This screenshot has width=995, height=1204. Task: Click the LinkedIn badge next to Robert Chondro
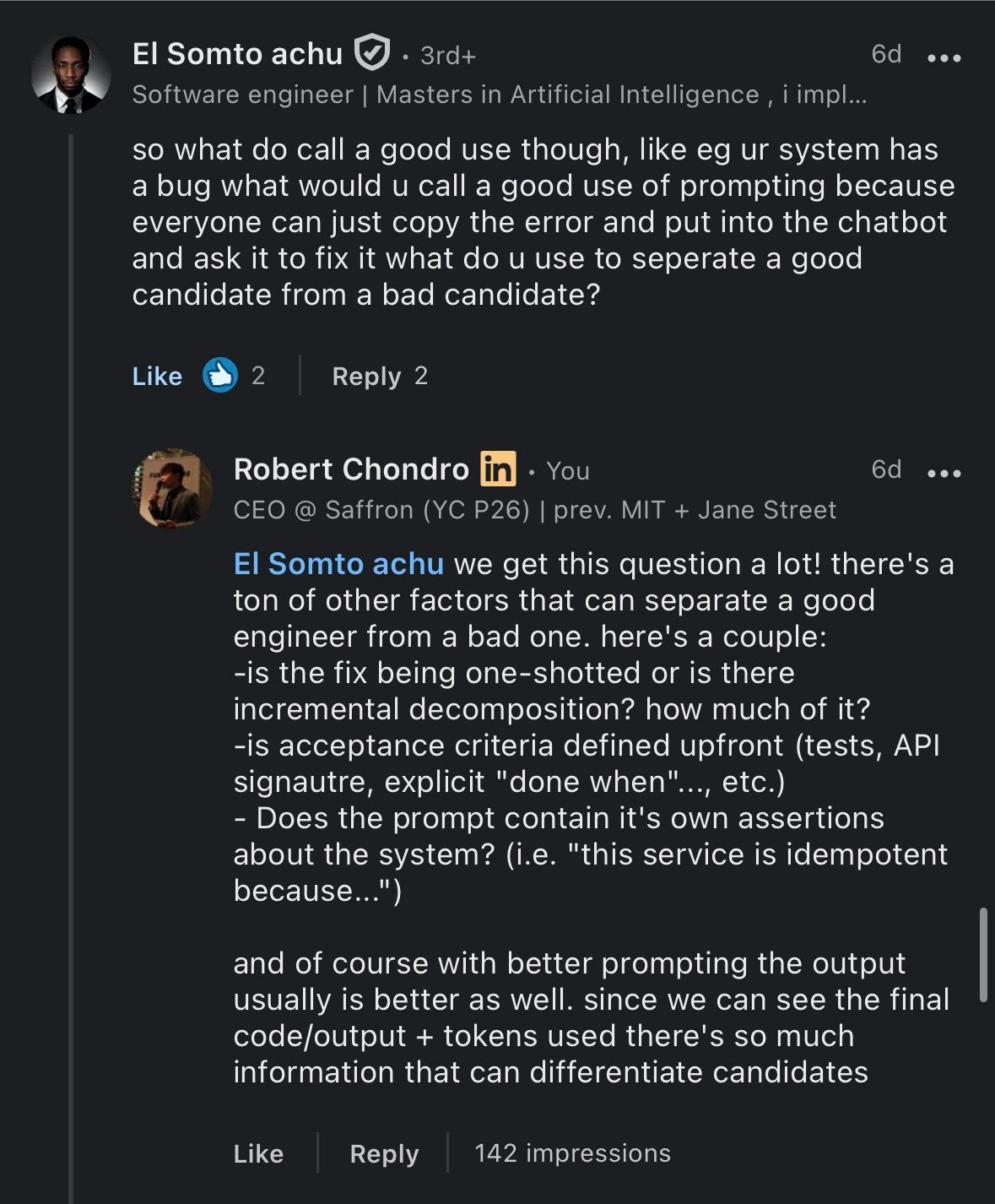click(x=498, y=469)
